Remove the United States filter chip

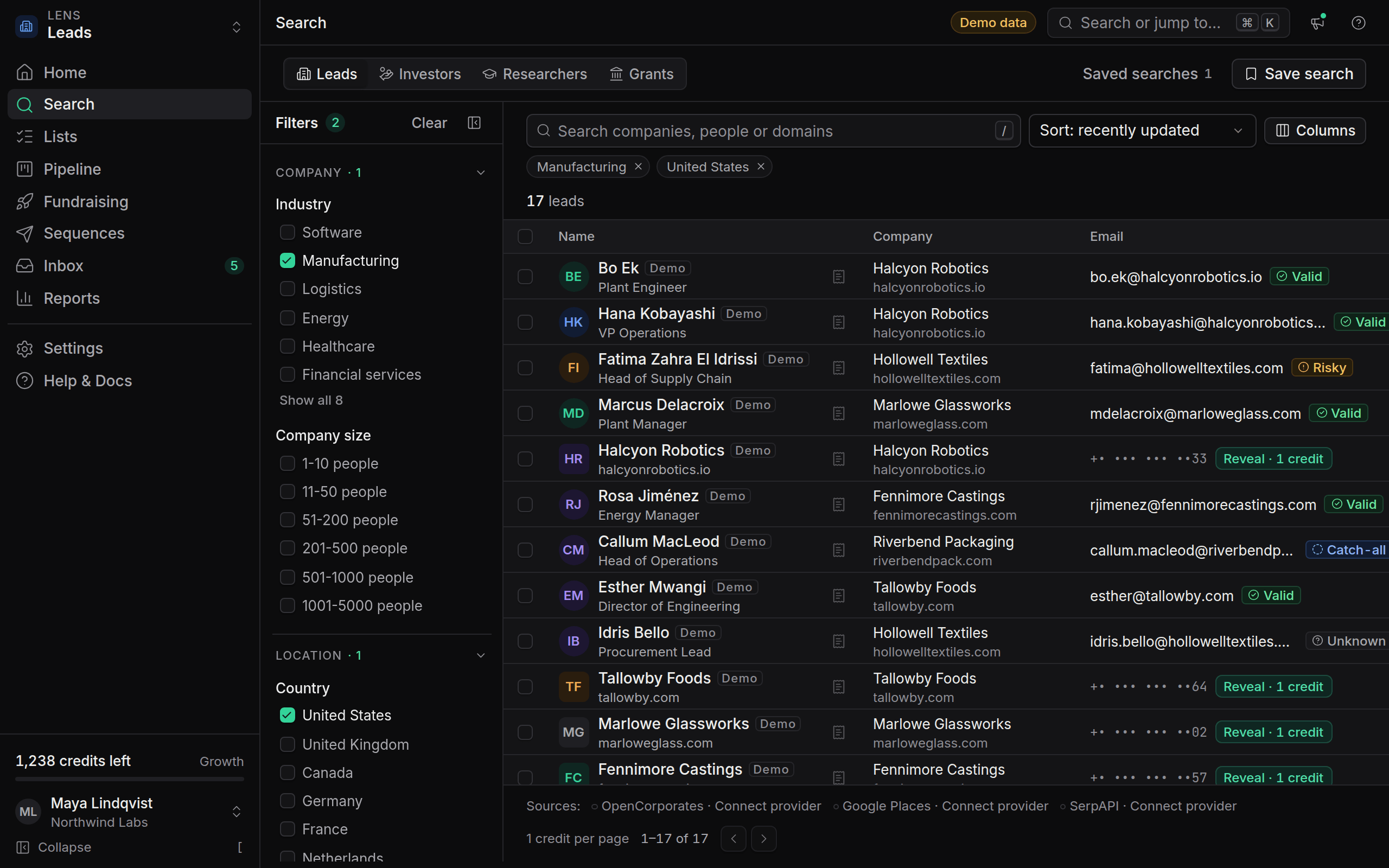[x=761, y=167]
